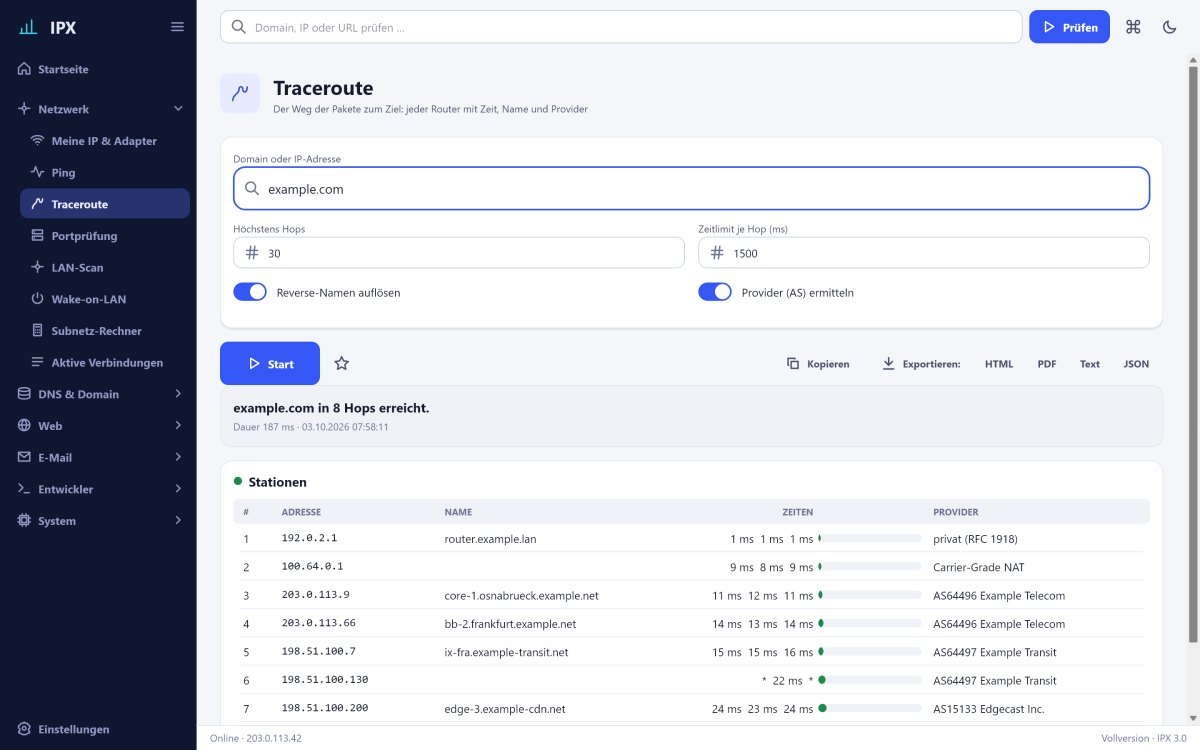
Task: Click the IPX logo icon
Action: pyautogui.click(x=28, y=27)
